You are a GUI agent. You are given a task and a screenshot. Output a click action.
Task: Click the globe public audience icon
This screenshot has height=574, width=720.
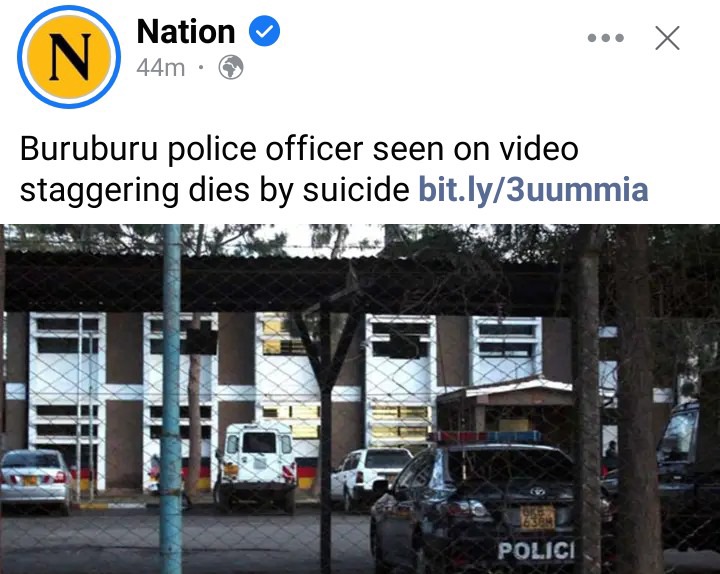tap(231, 68)
